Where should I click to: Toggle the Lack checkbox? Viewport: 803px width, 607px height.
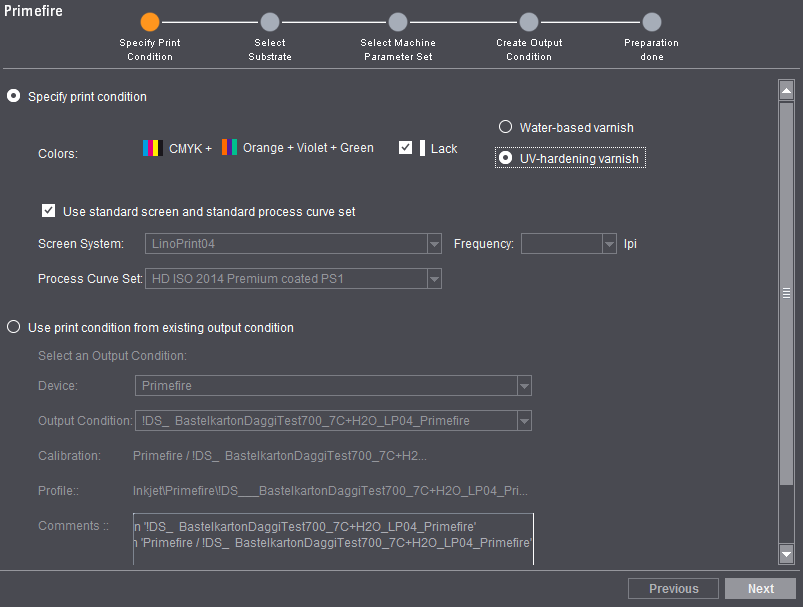point(405,148)
